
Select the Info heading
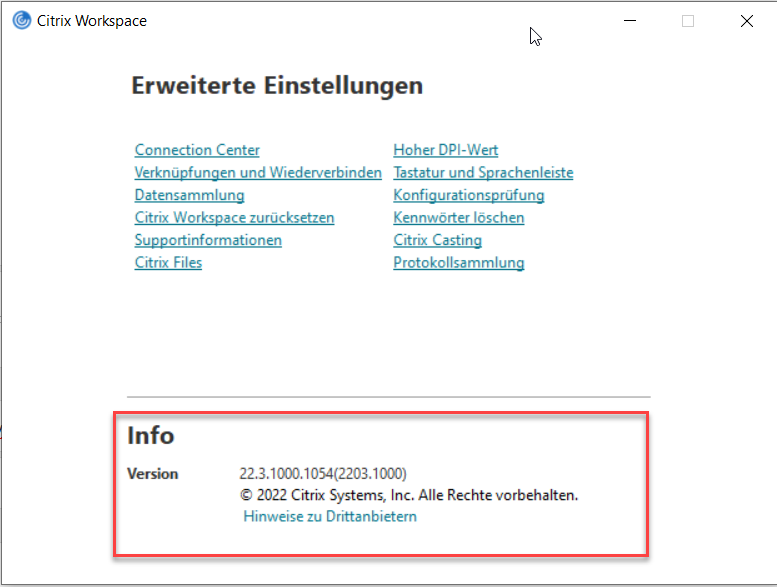coord(151,435)
